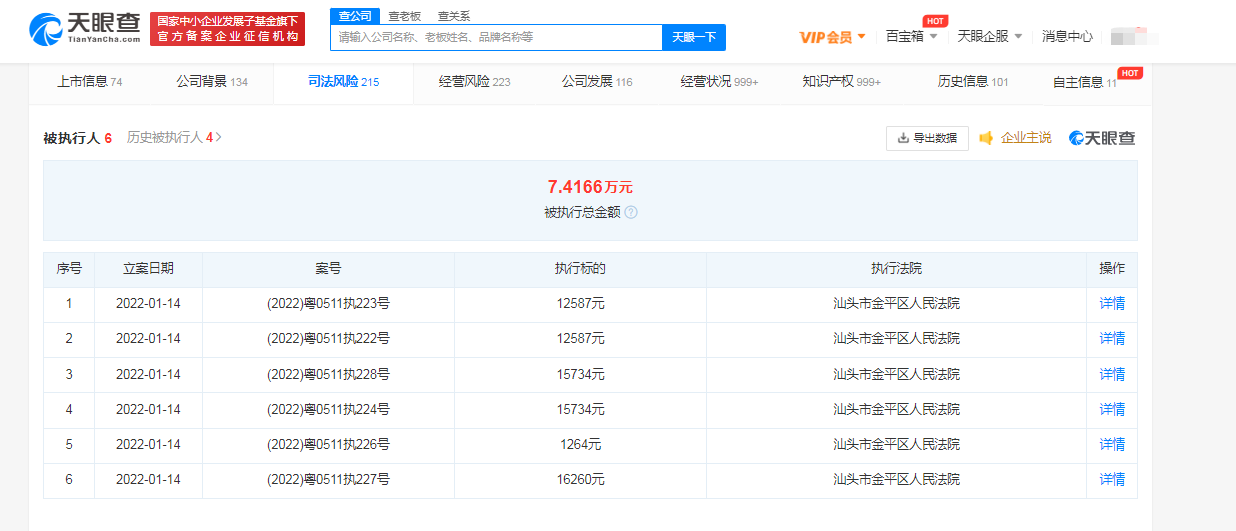1236x531 pixels.
Task: Open the 司法风险 tab
Action: (x=343, y=82)
